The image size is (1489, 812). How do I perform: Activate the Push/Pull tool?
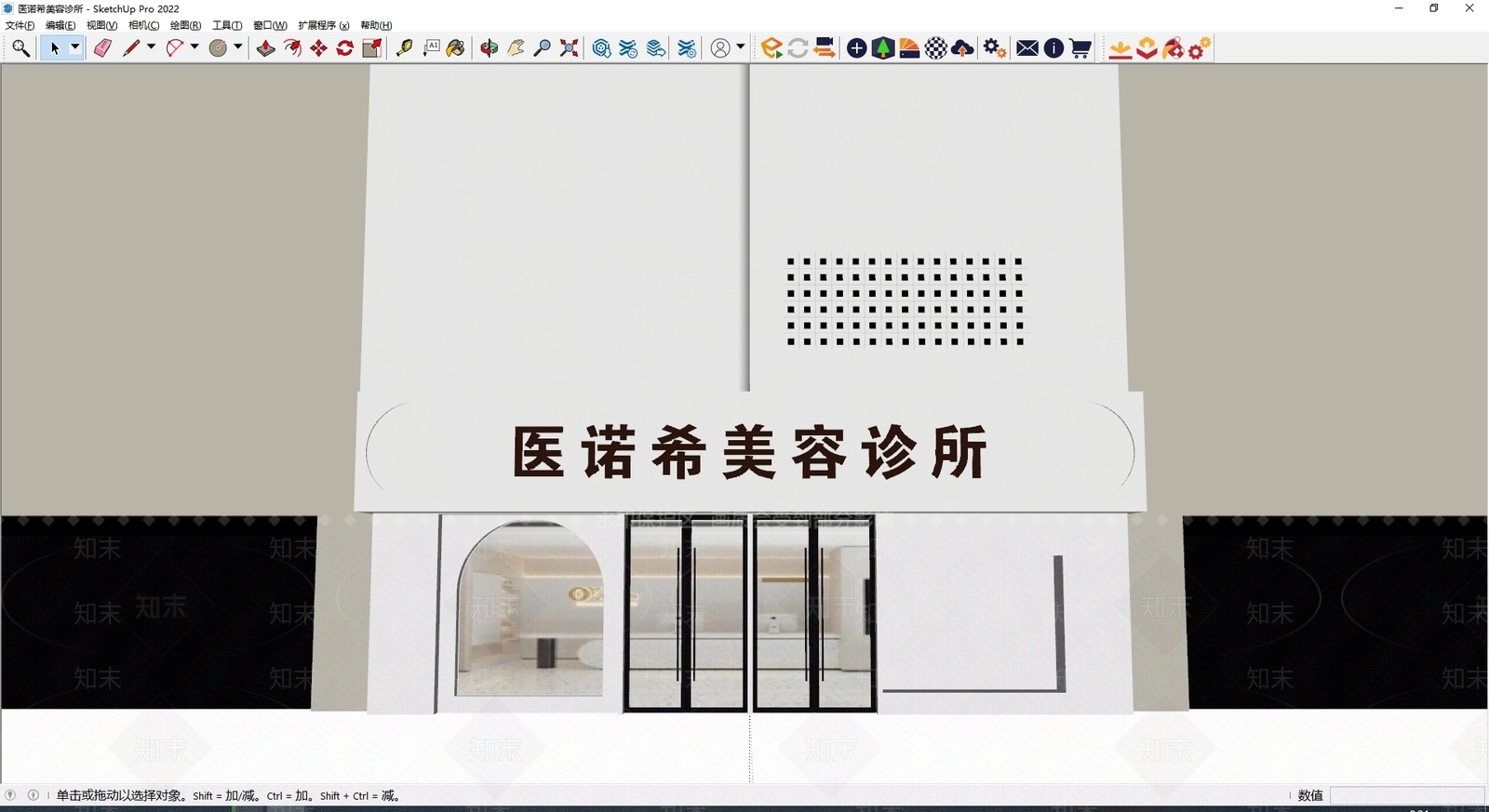point(266,48)
